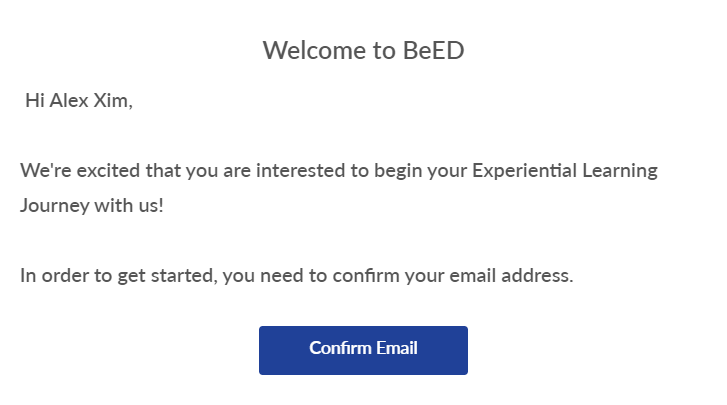Click the "Hi Alex Xim," greeting

click(78, 102)
